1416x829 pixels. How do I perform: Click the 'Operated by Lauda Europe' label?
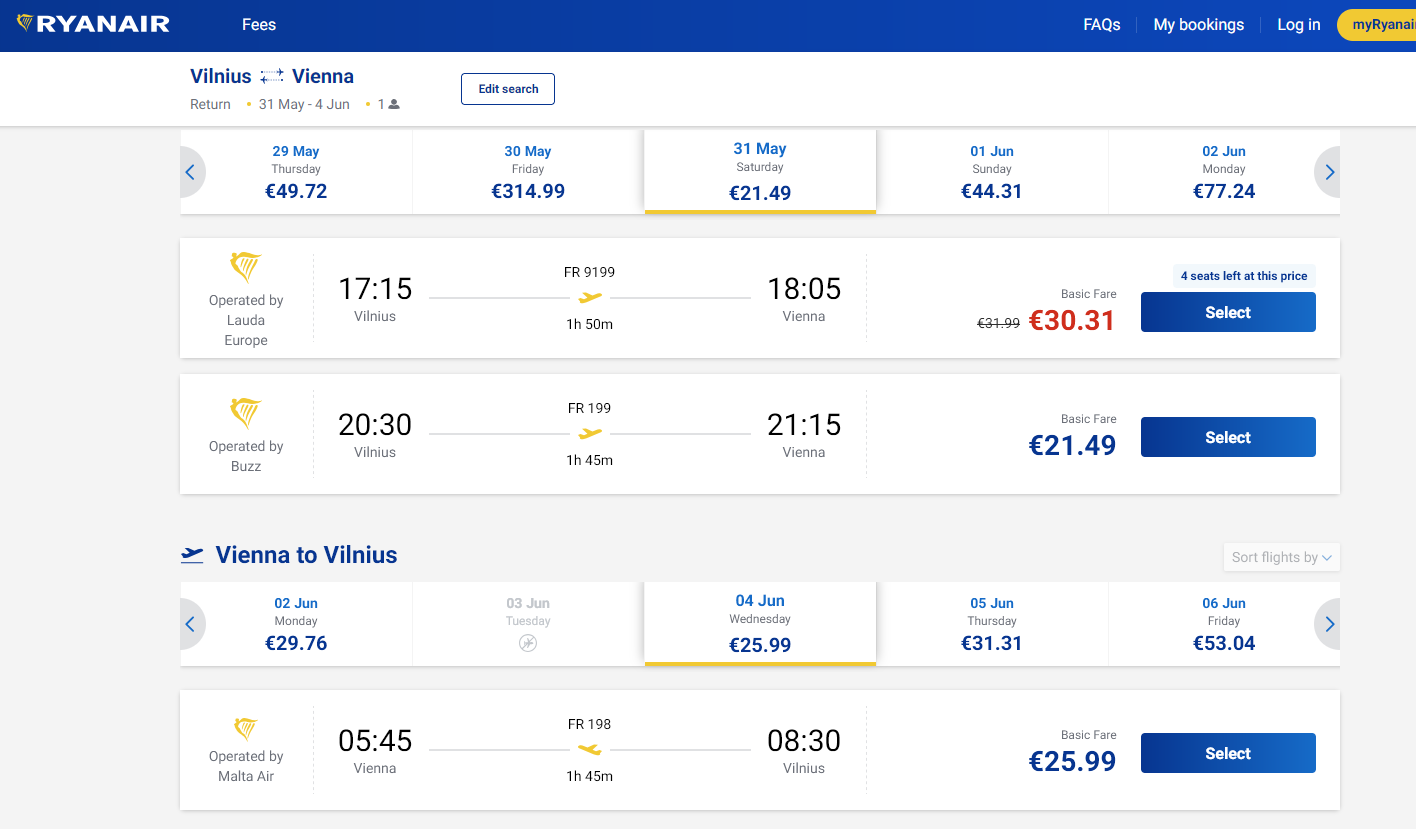246,320
